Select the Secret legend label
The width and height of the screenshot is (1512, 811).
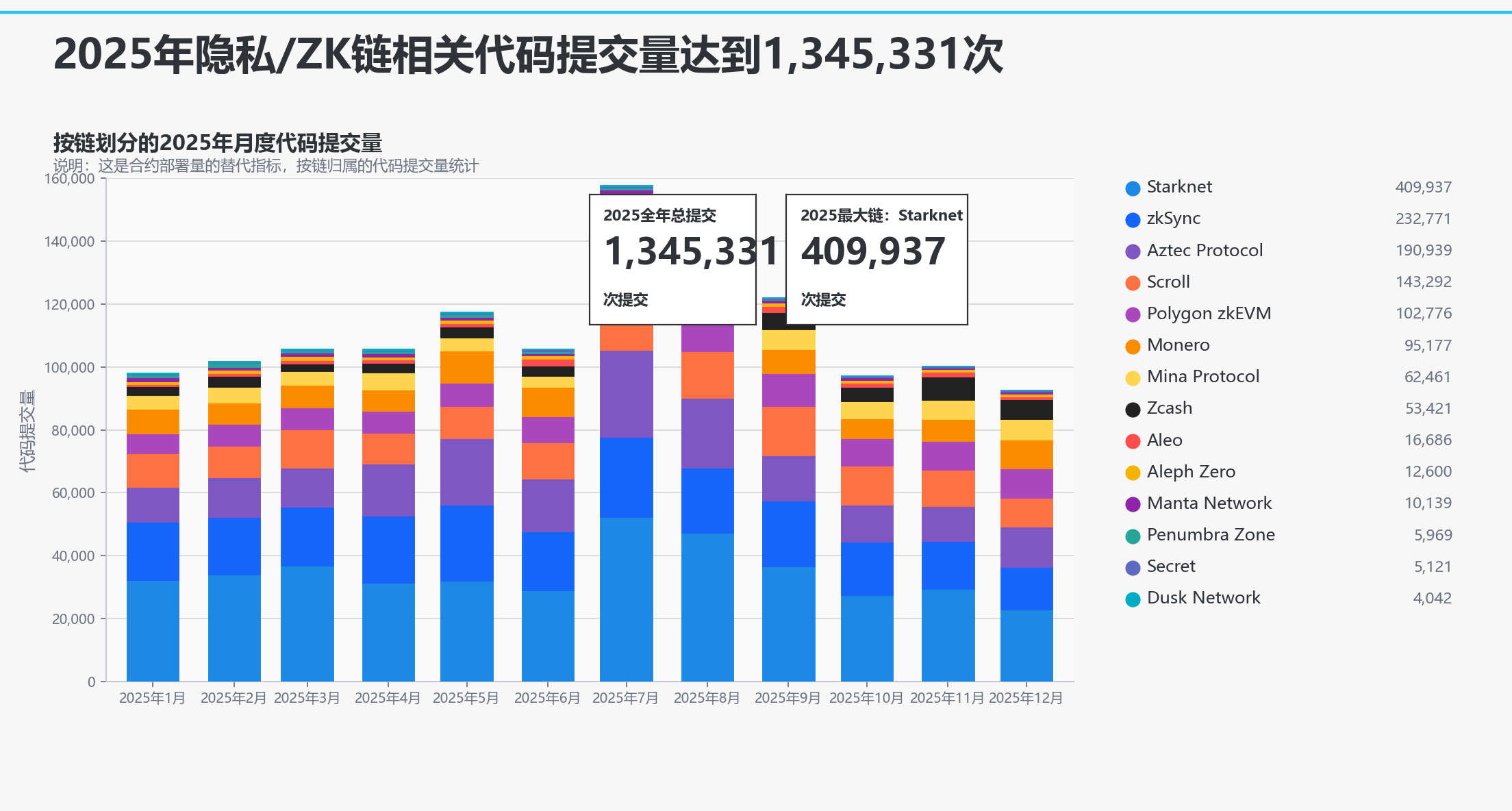click(1171, 566)
